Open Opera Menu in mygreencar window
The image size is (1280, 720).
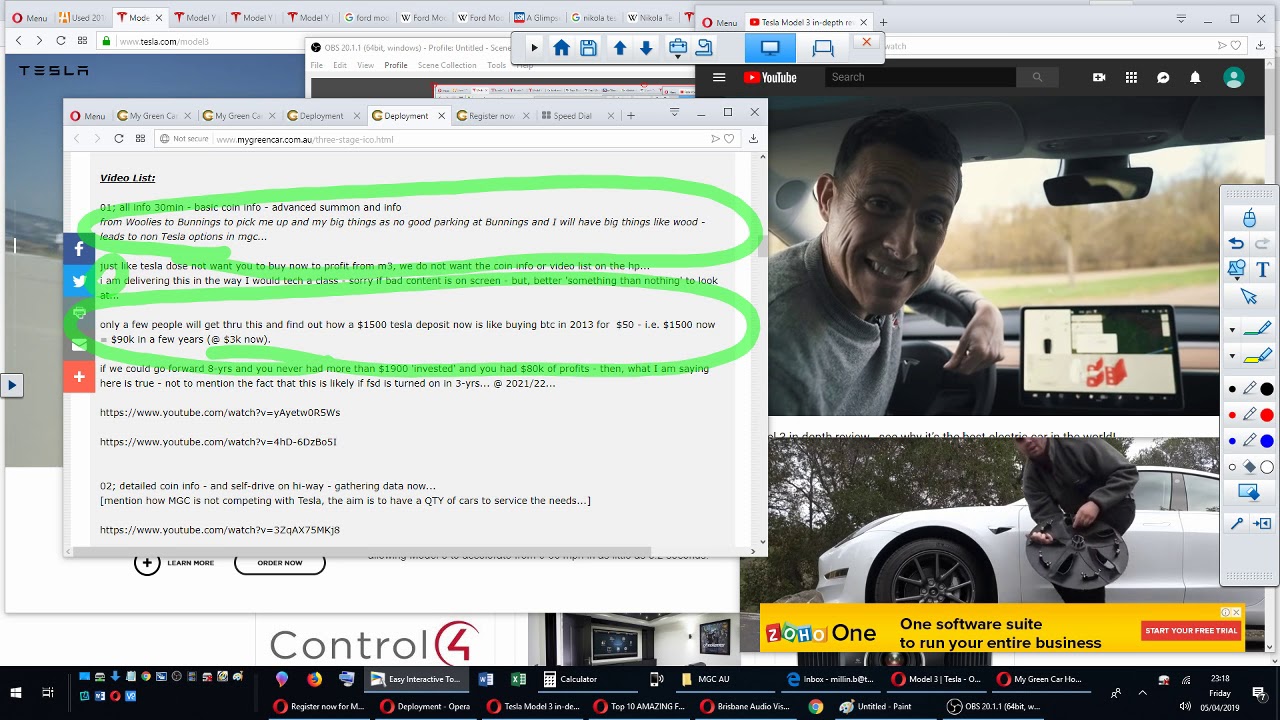88,115
